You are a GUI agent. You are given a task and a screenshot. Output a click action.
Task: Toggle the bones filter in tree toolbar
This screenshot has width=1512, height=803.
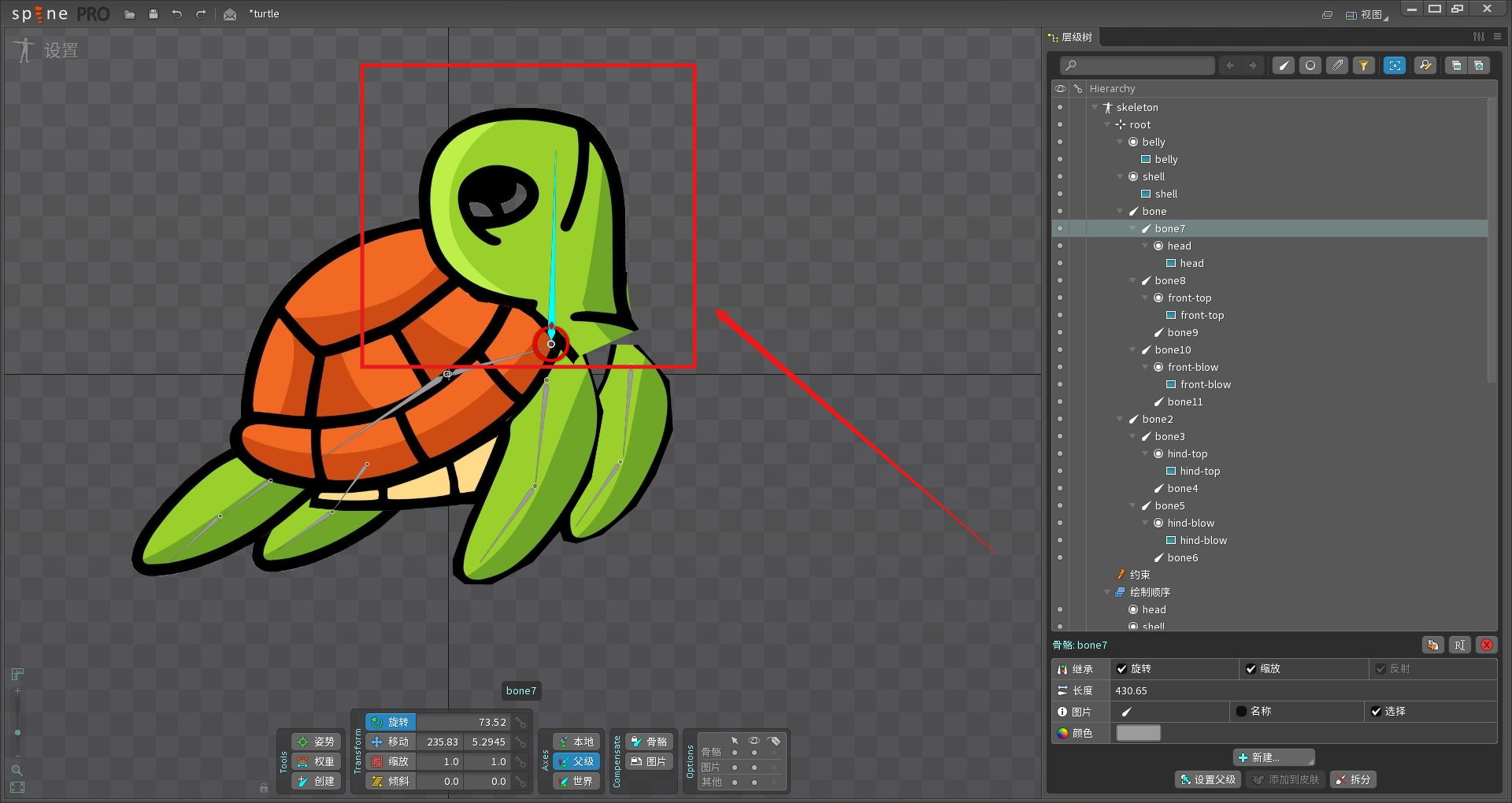point(1284,65)
